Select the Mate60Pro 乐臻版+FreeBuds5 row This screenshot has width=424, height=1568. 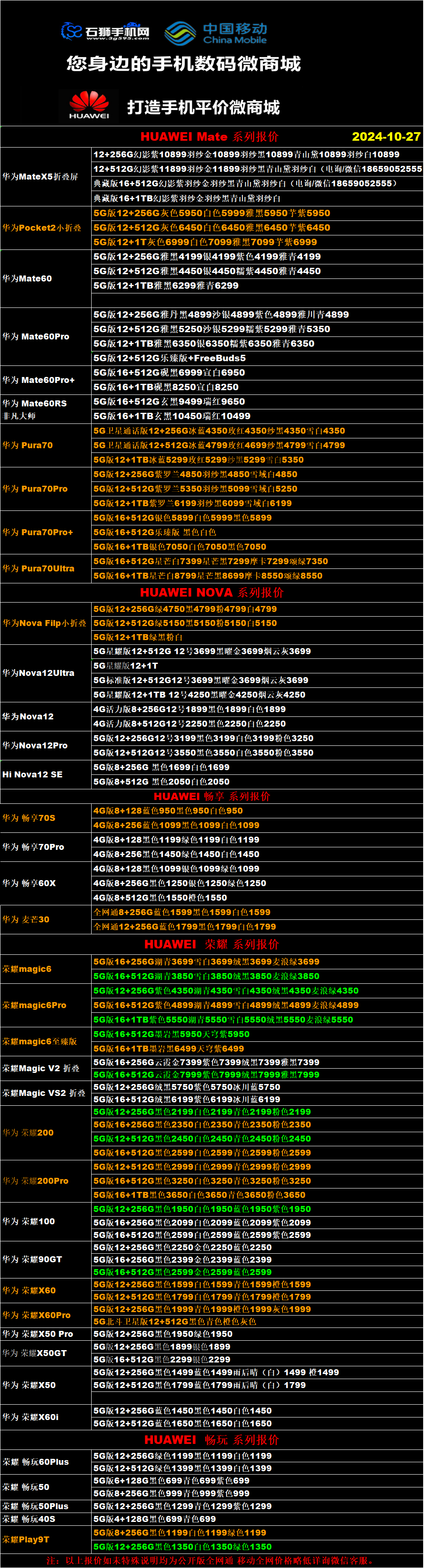[257, 358]
